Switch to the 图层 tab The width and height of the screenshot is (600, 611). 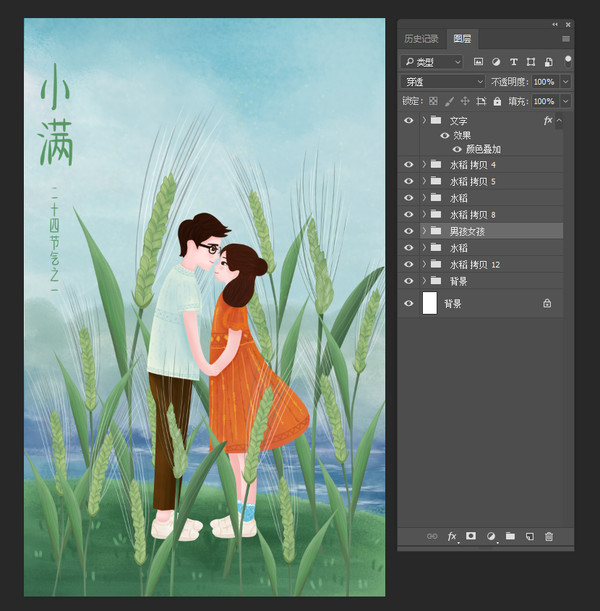click(x=462, y=39)
